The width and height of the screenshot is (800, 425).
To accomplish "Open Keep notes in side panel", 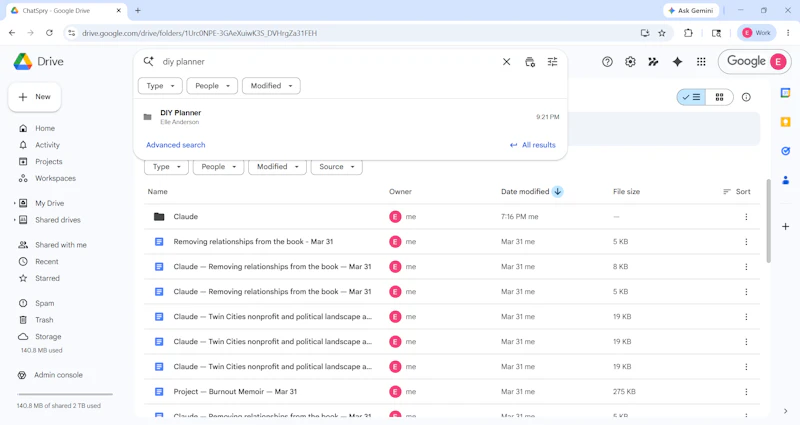I will tap(785, 122).
